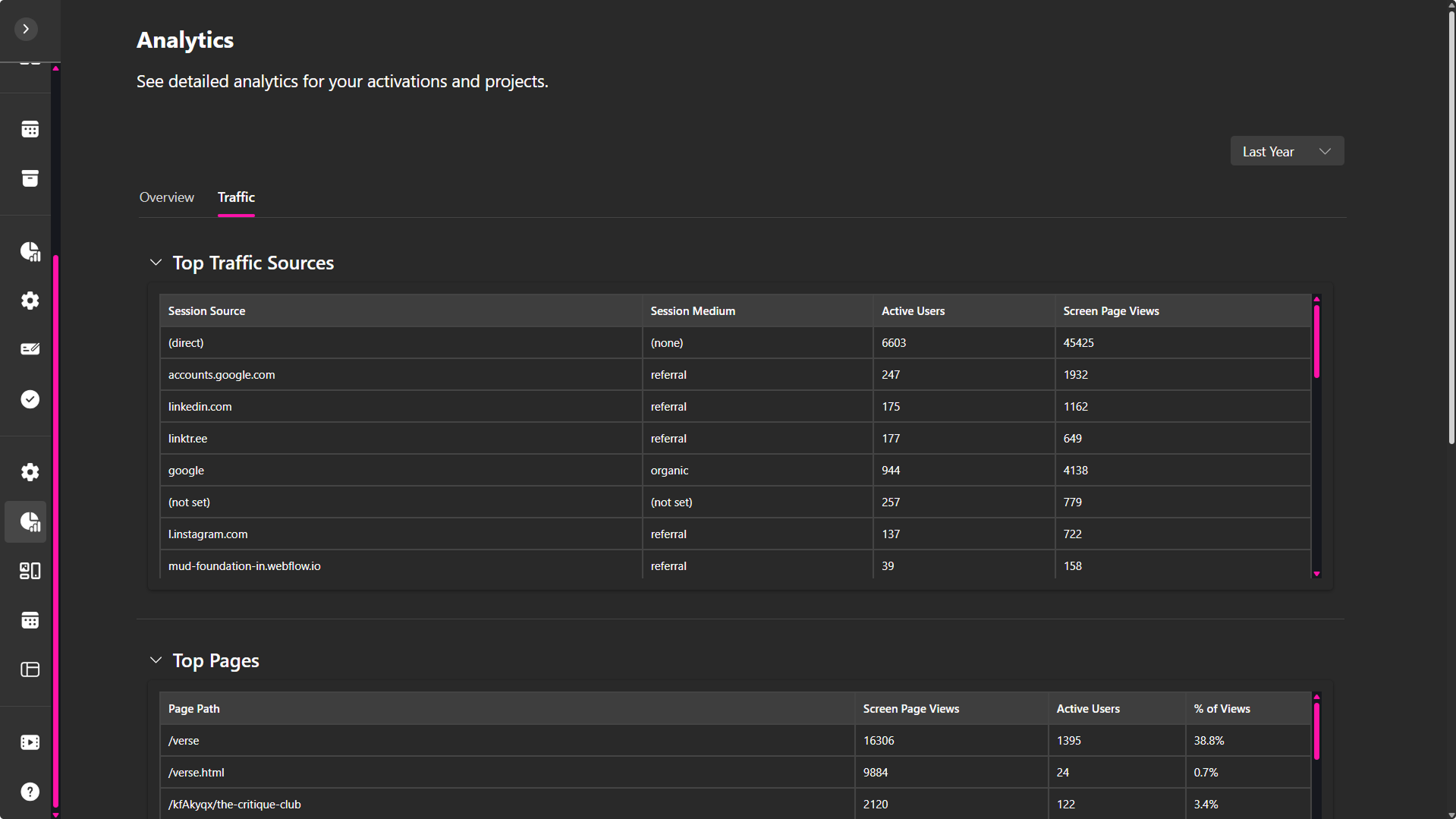The height and width of the screenshot is (819, 1456).
Task: Click the highlighted analytics chart sidebar icon
Action: [30, 521]
